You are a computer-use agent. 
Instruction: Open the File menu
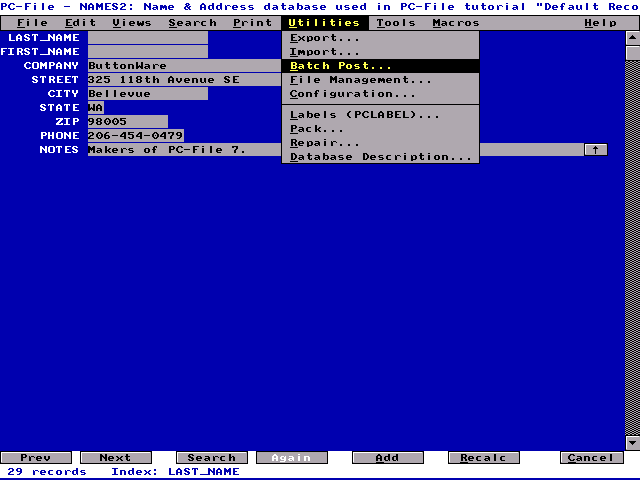32,23
